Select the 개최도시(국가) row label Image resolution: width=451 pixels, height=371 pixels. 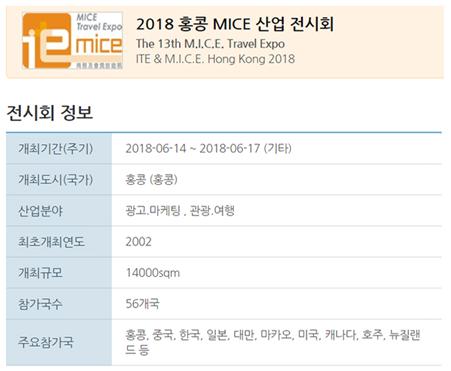point(56,180)
